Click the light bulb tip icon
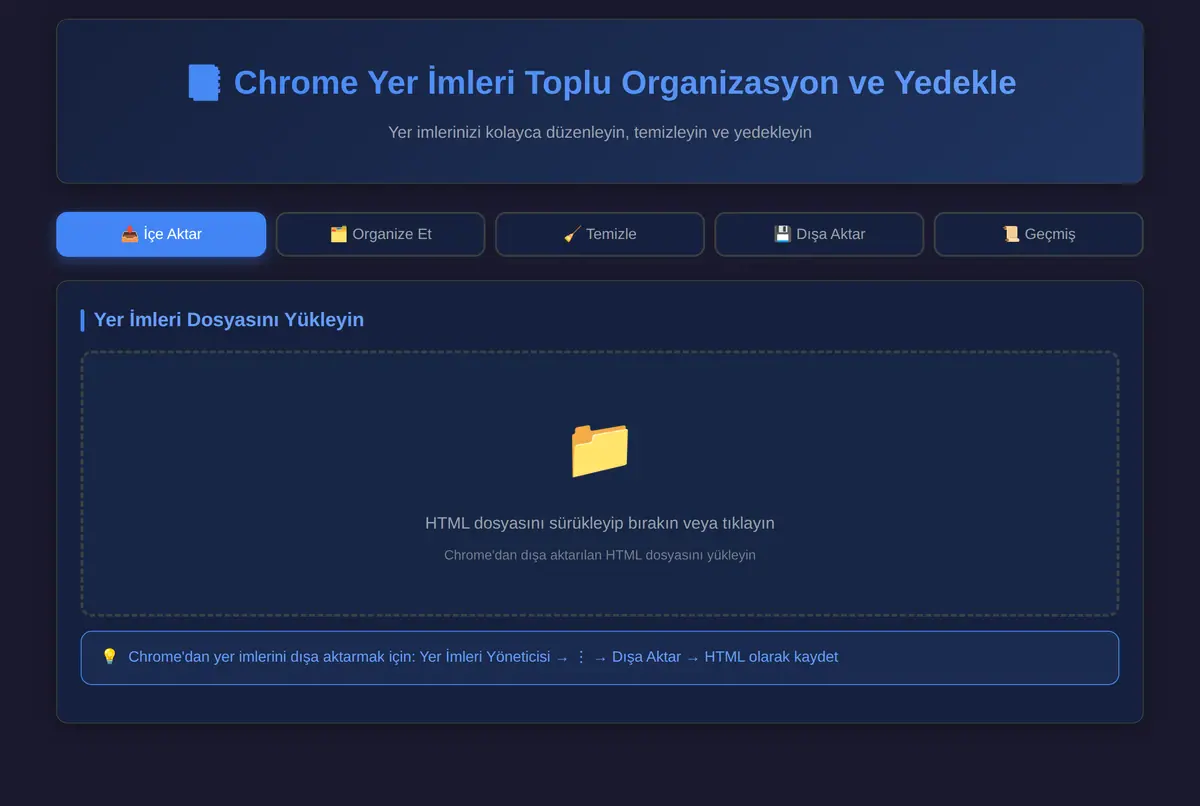This screenshot has height=806, width=1200. (110, 657)
